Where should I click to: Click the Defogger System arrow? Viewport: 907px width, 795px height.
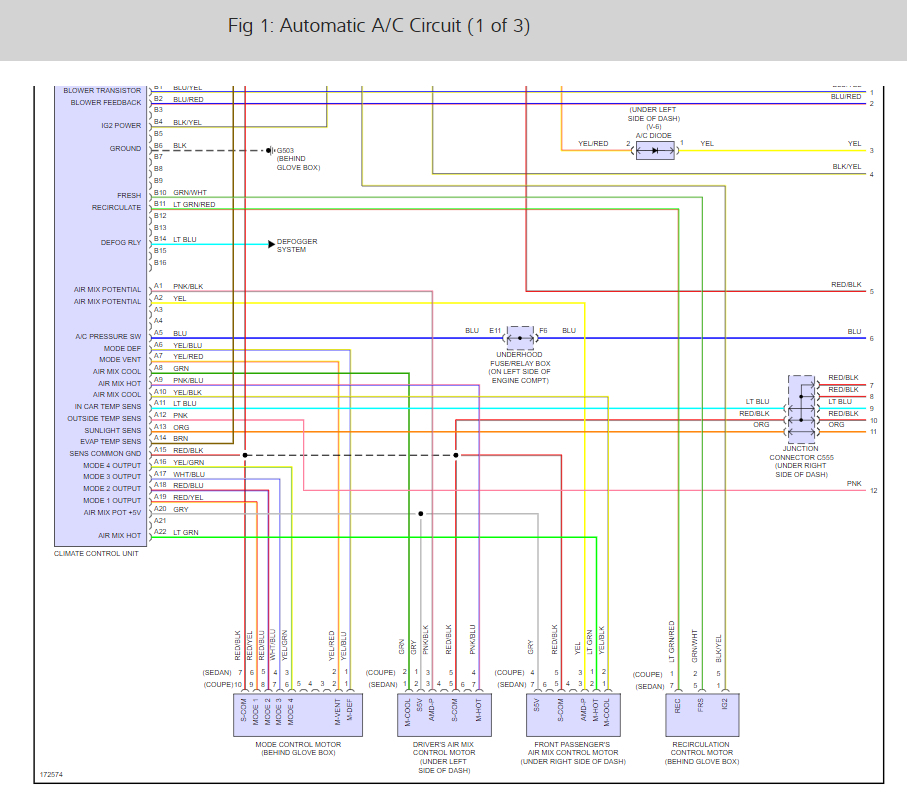pos(271,244)
